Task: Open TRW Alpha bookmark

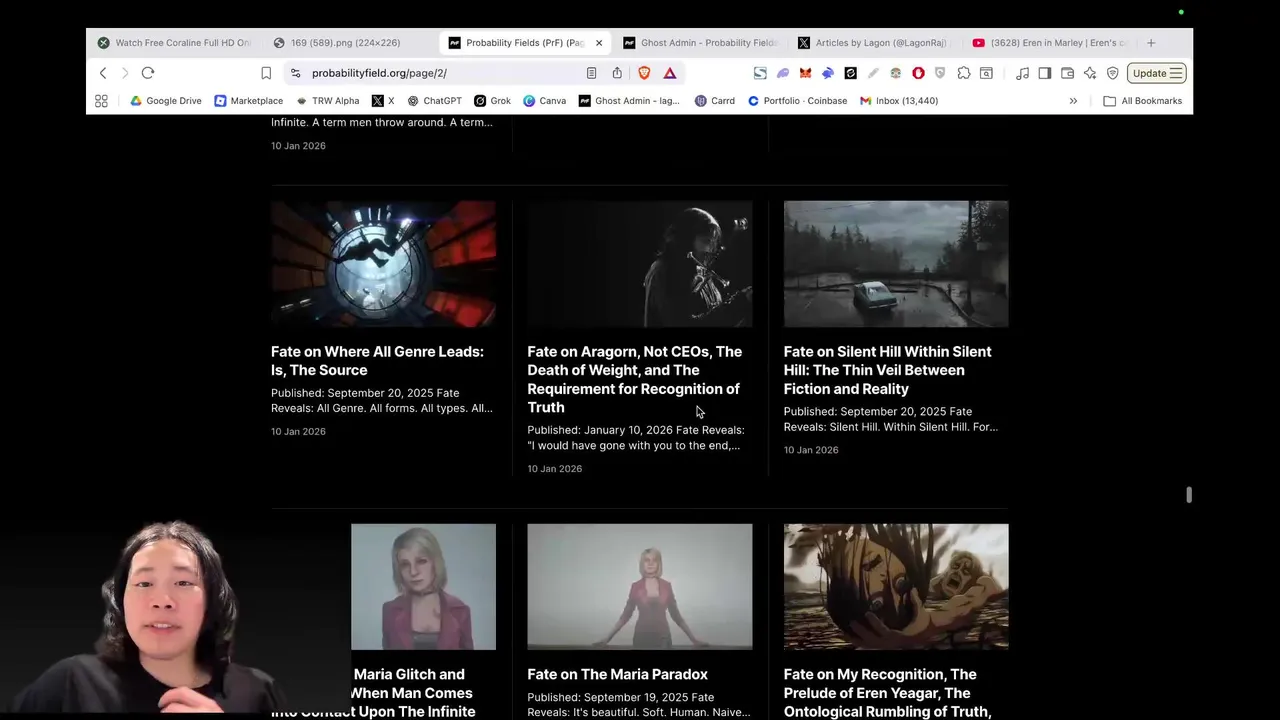Action: click(327, 101)
